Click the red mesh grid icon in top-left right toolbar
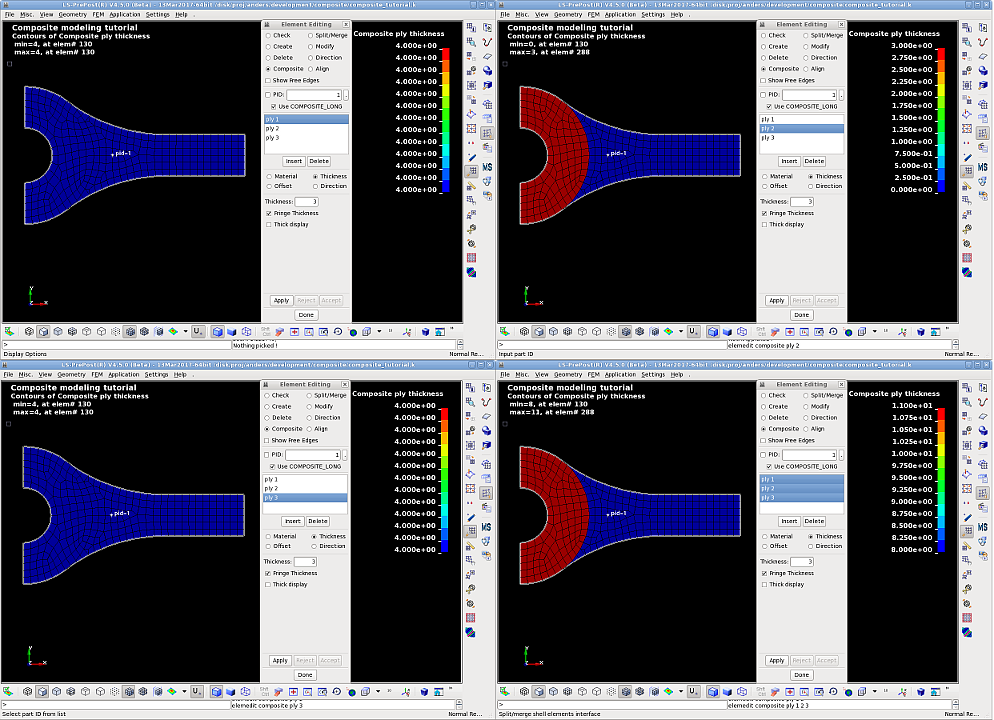The height and width of the screenshot is (720, 994). pos(472,257)
